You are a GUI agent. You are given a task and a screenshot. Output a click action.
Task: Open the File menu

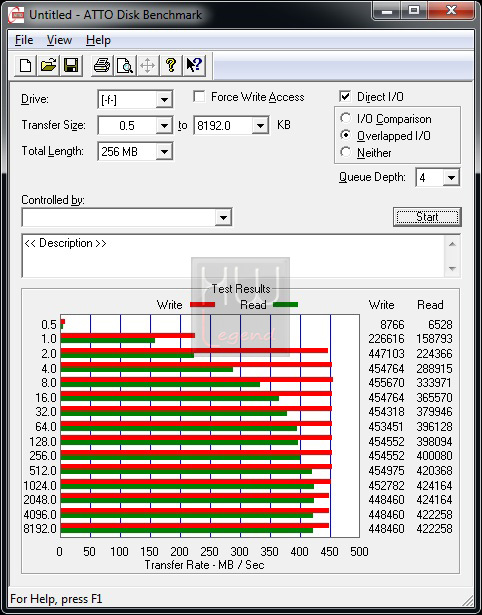(24, 40)
